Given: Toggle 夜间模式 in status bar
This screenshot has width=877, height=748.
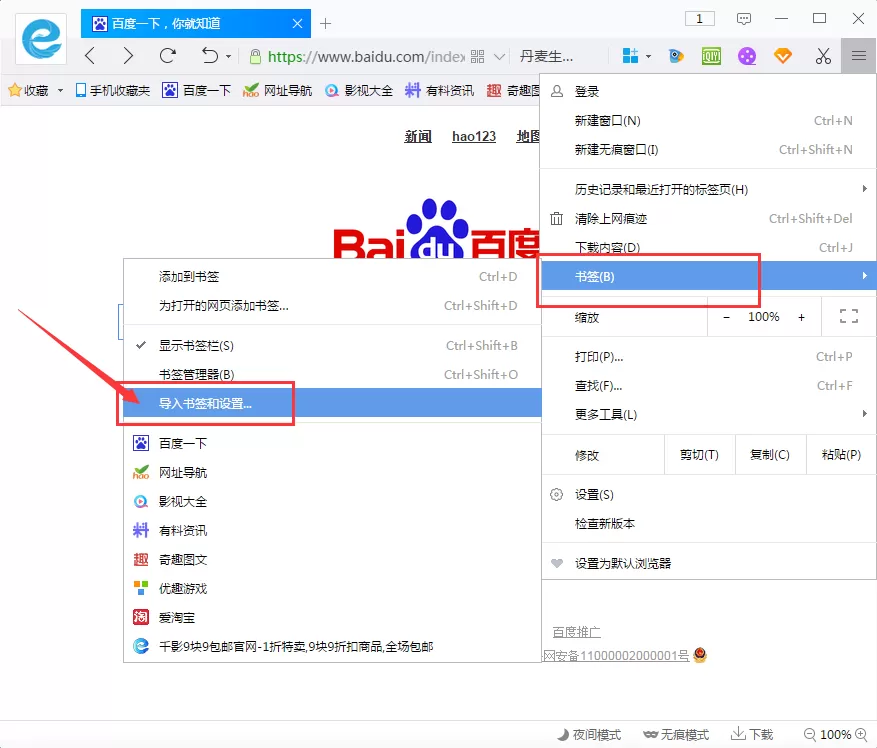Looking at the screenshot, I should click(x=589, y=735).
